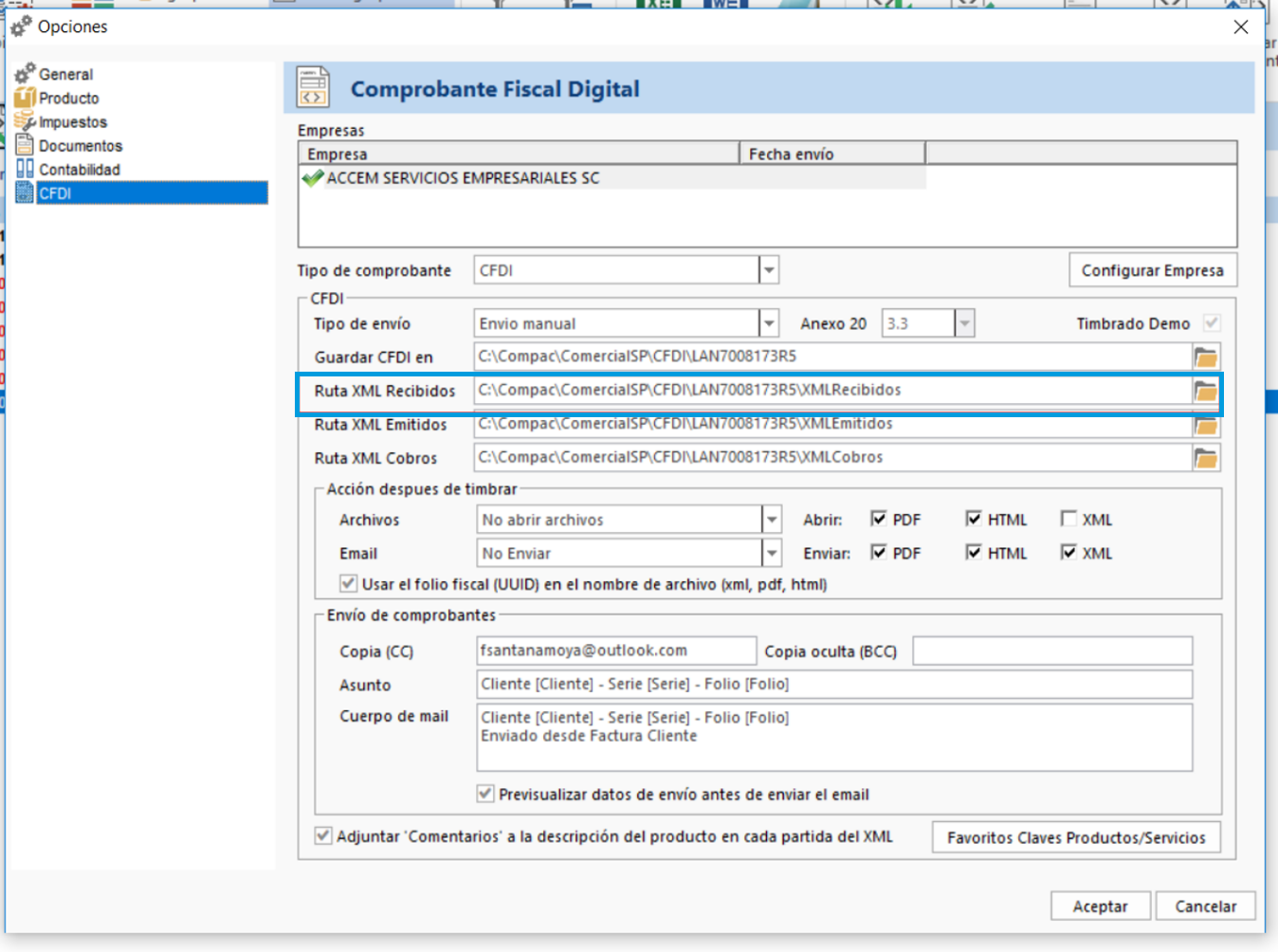1278x952 pixels.
Task: Toggle Usar el folio fiscal (UUID) checkbox
Action: coord(348,583)
